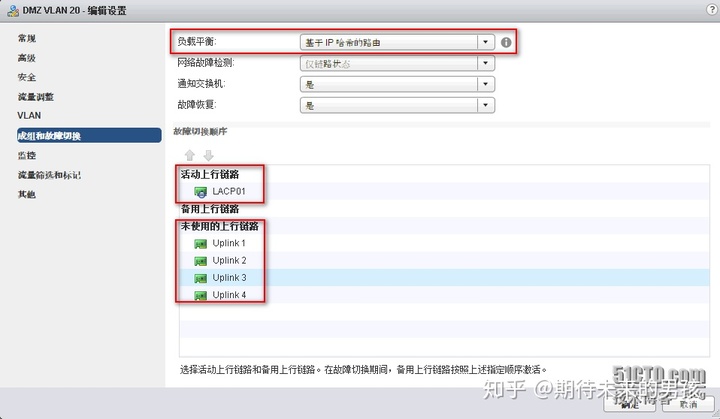Viewport: 720px width, 419px height.
Task: Click the move down arrow icon
Action: click(208, 155)
